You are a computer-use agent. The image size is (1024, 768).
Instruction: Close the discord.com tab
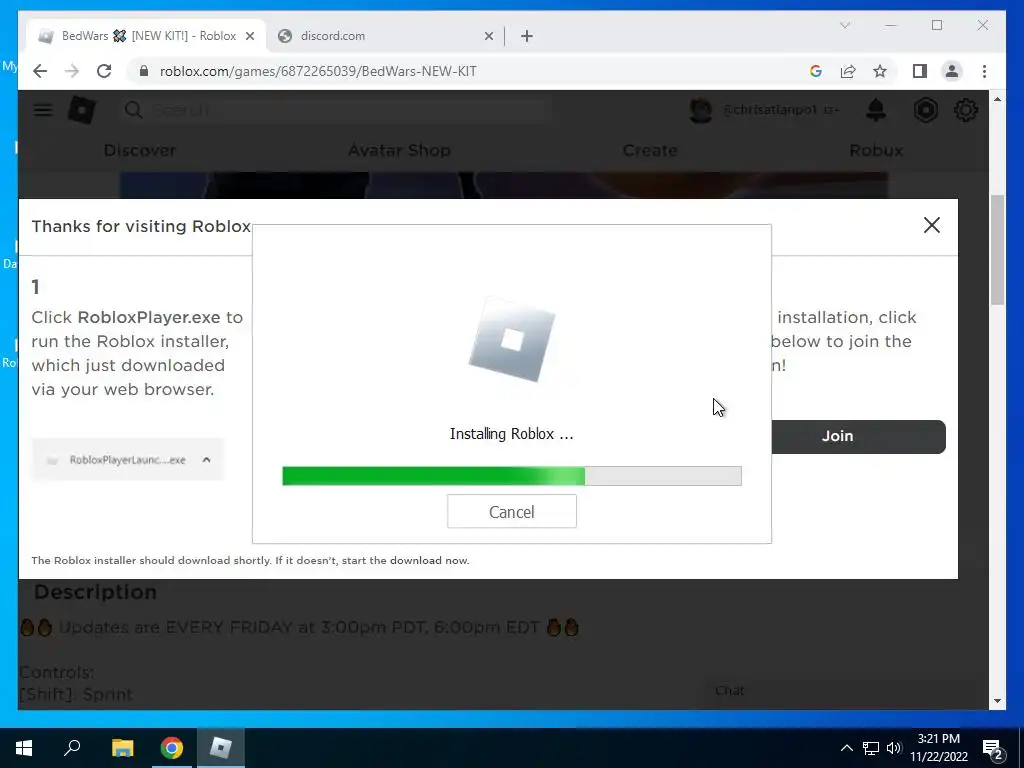pyautogui.click(x=488, y=37)
